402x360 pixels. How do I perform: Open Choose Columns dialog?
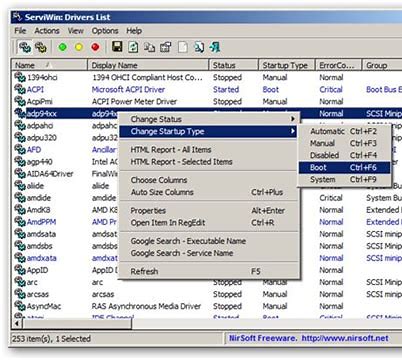click(x=209, y=180)
